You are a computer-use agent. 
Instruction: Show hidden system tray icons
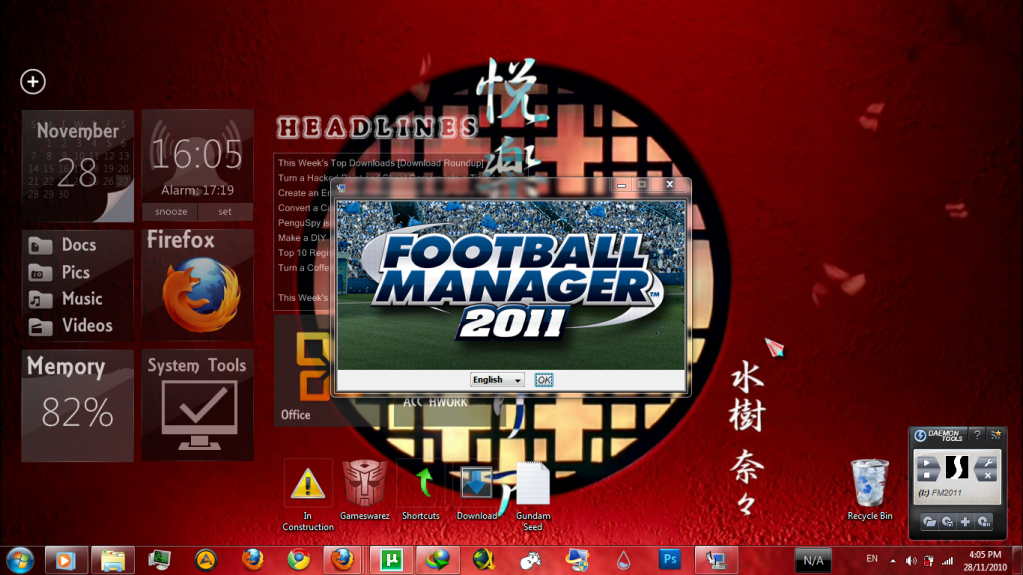(x=893, y=560)
